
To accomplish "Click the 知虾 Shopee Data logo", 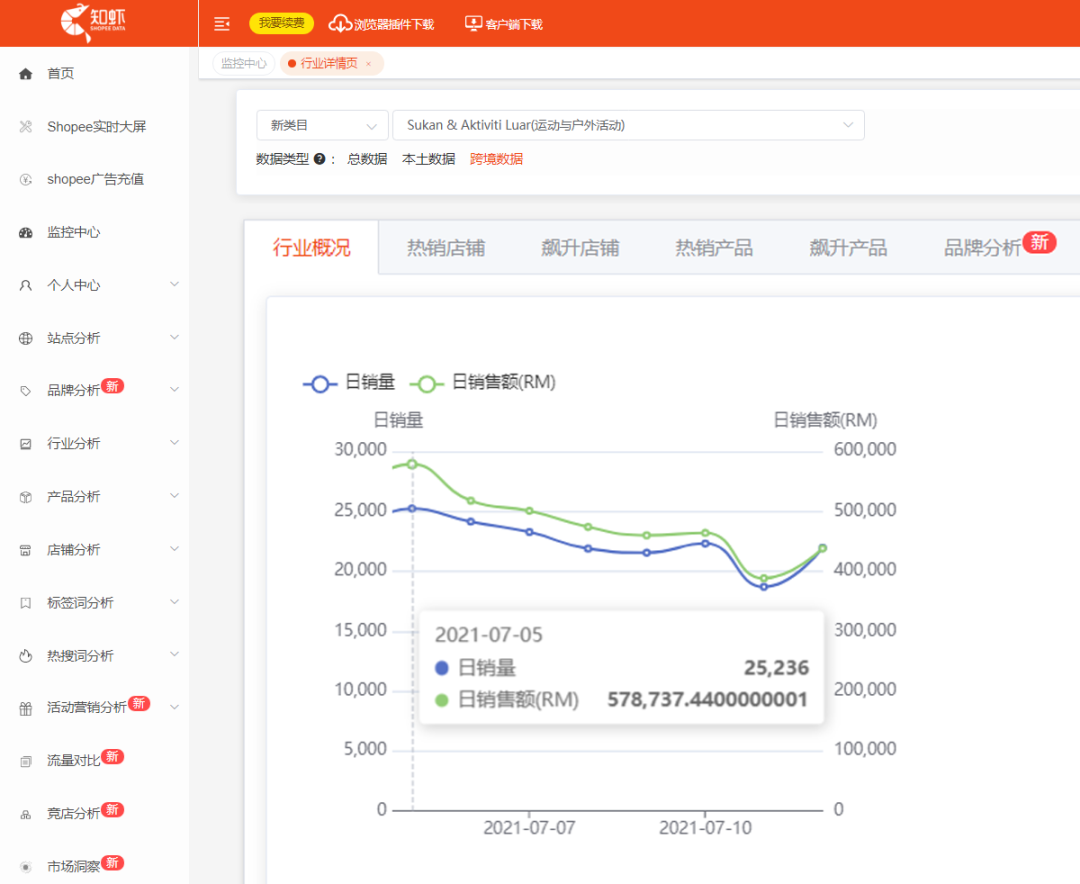I will 94,22.
